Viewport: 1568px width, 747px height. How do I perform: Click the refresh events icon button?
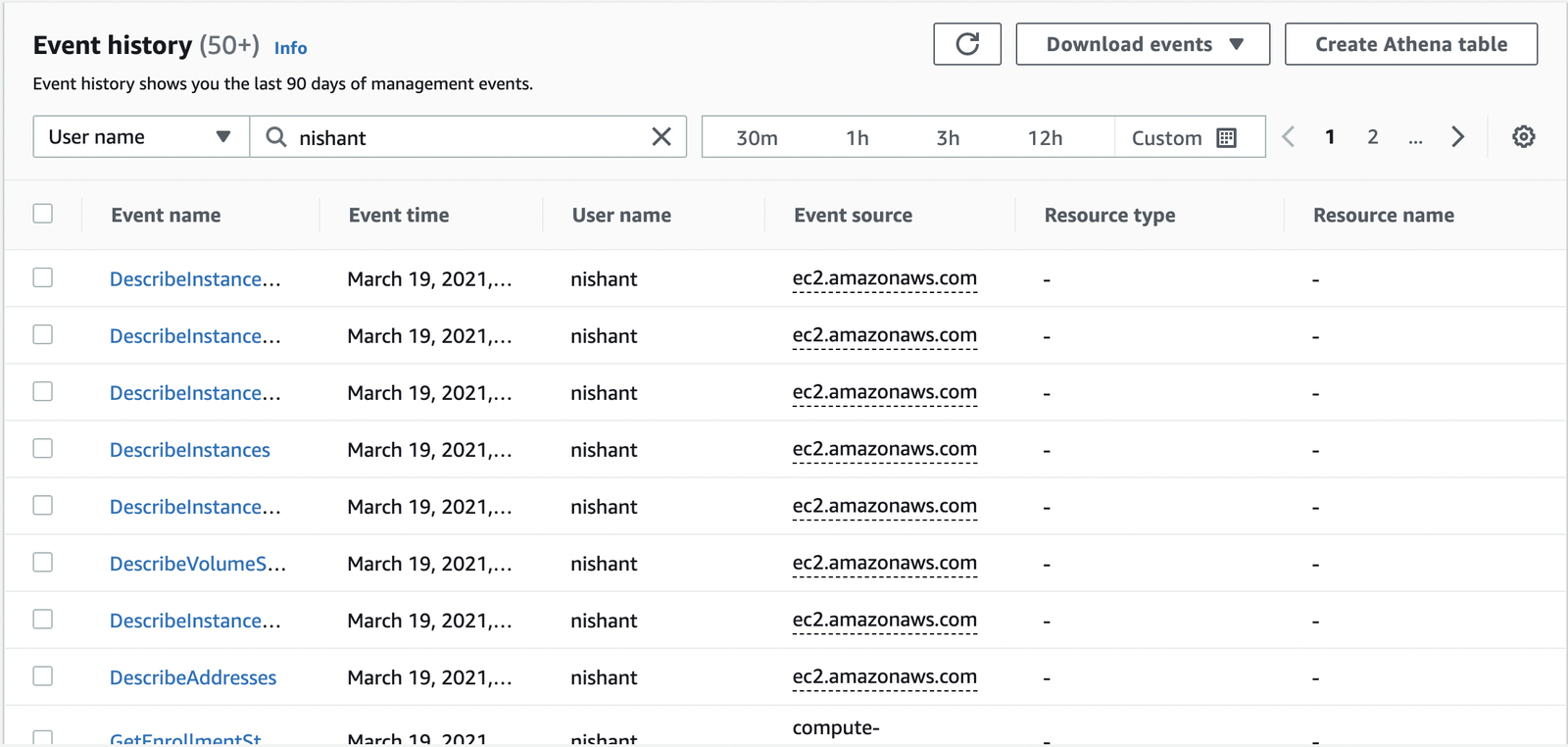[x=966, y=44]
